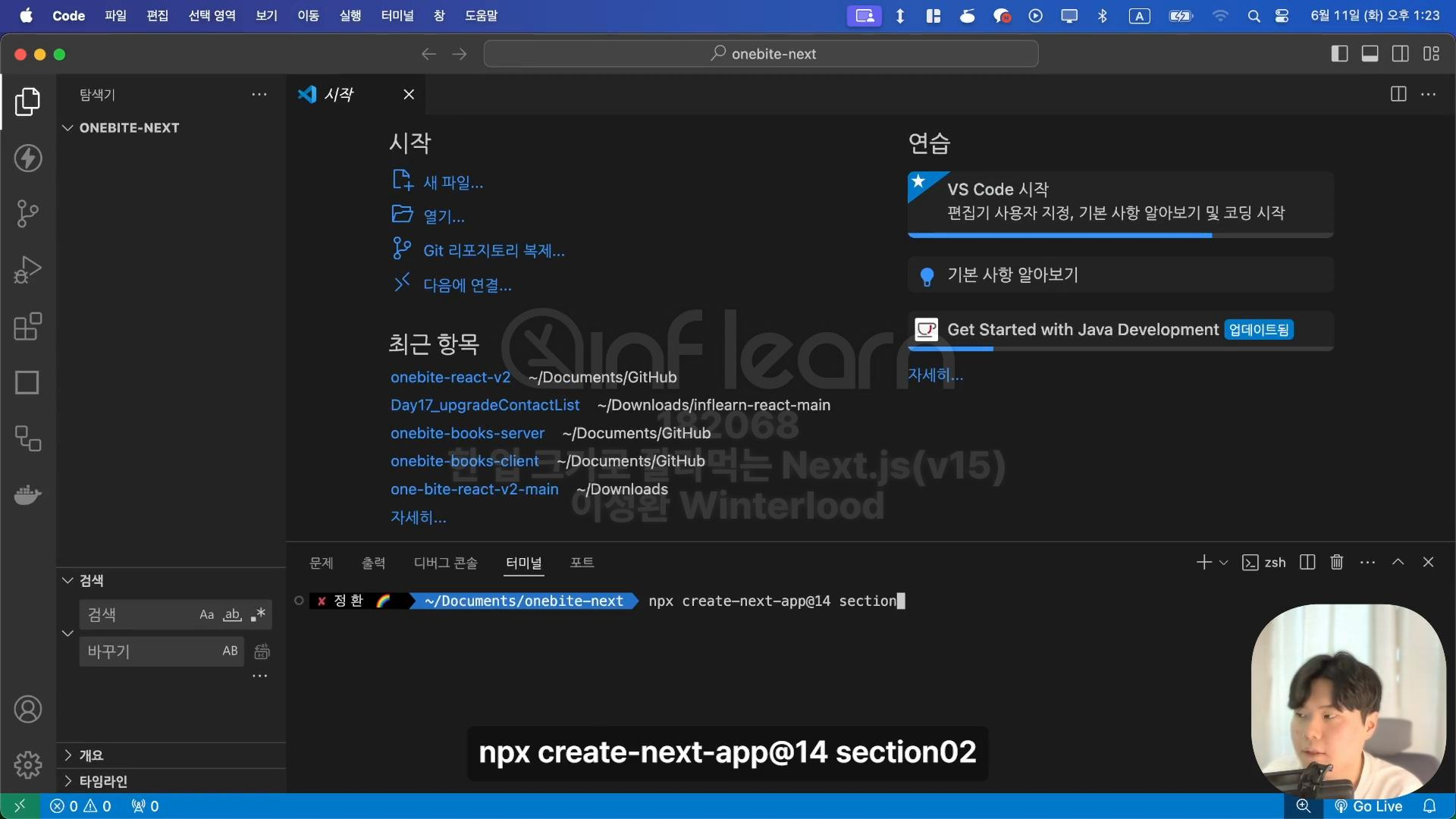Screen dimensions: 1456x819
Task: Open recent project onebite-books-server
Action: 468,433
